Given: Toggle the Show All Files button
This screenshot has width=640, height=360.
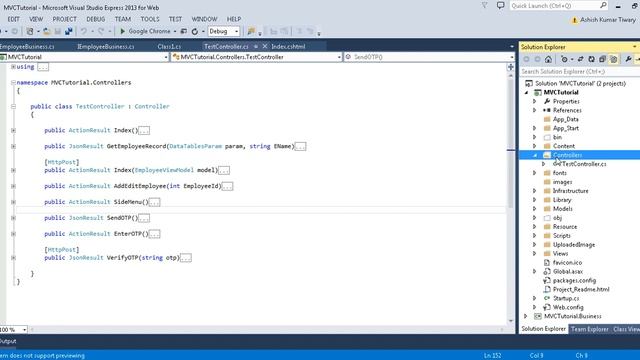Looking at the screenshot, I should 613,59.
